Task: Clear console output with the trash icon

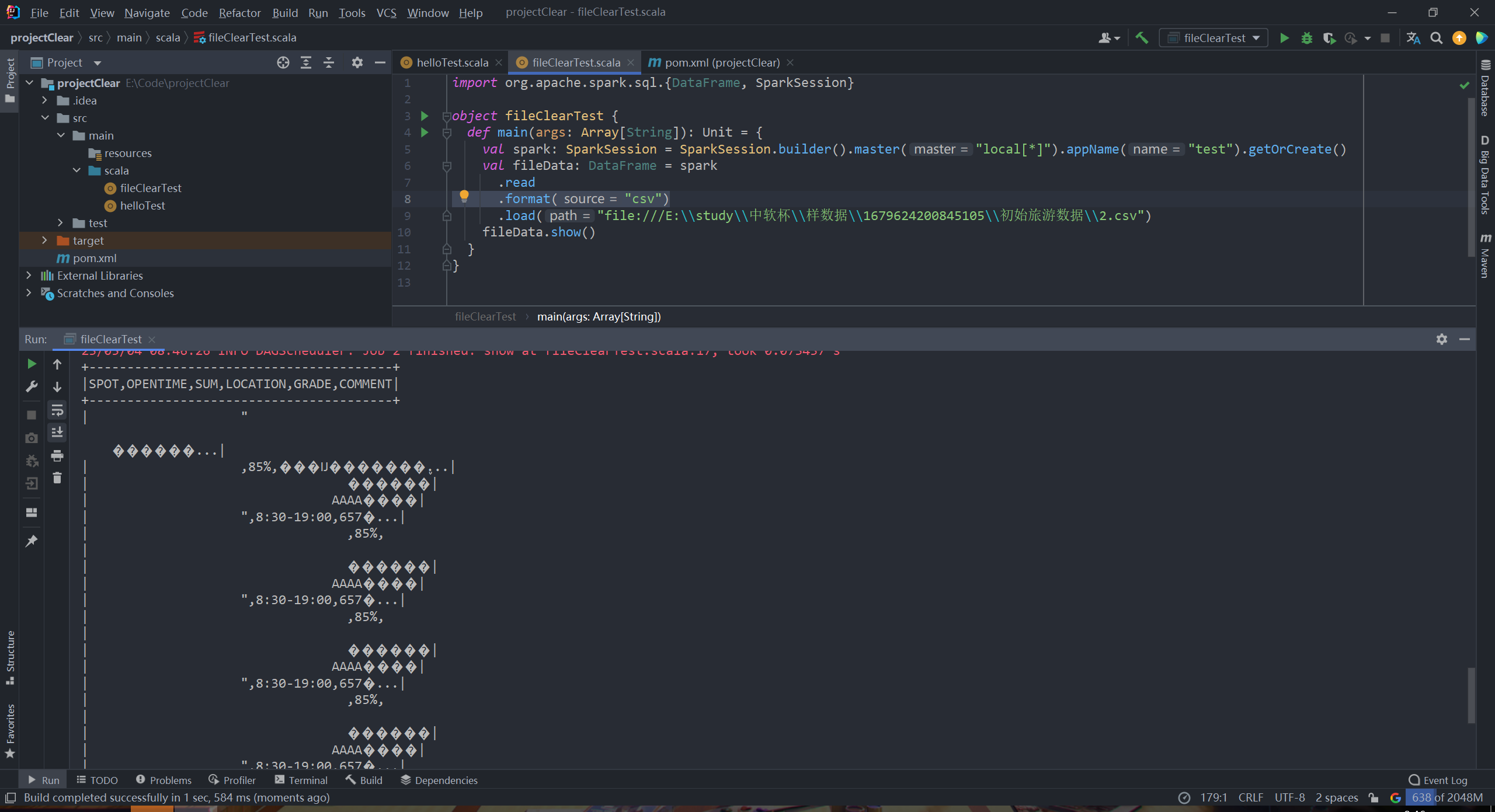Action: point(57,478)
